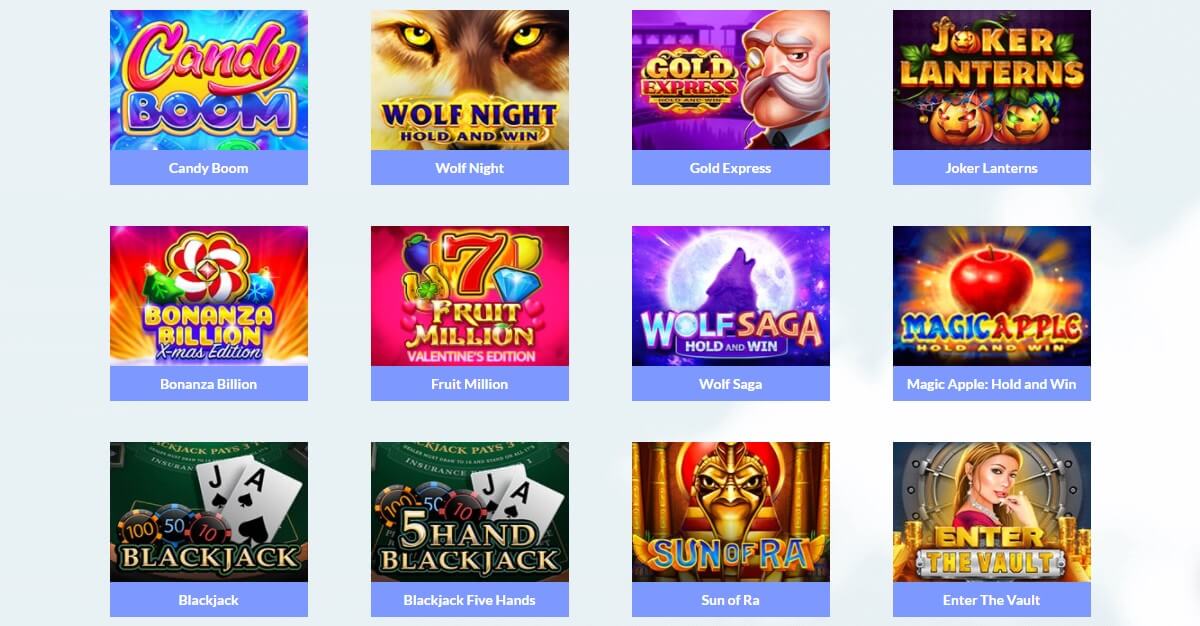Launch Wolf Night Hold and Win artwork
The height and width of the screenshot is (626, 1200).
470,80
